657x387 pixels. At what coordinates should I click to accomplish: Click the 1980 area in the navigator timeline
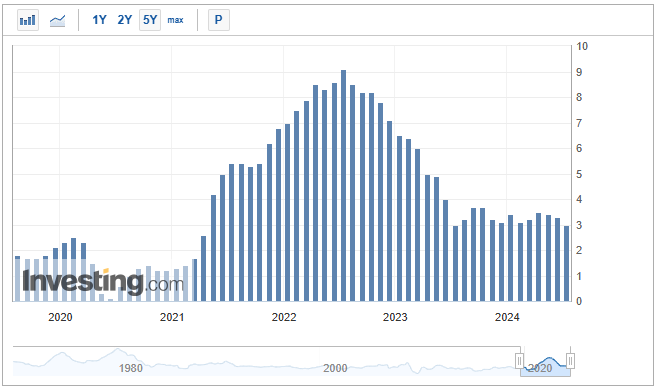(x=131, y=368)
